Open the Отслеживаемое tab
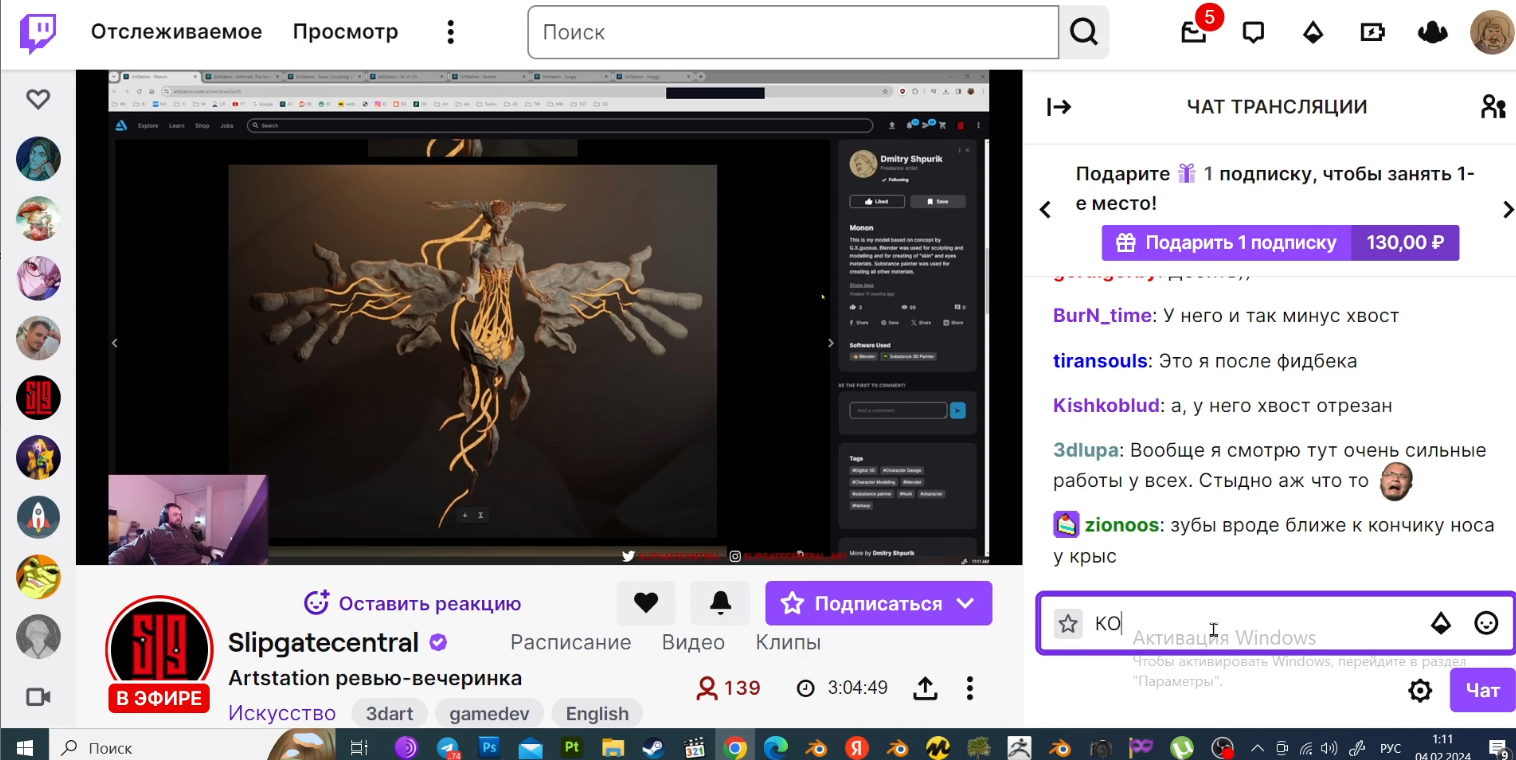This screenshot has width=1516, height=760. point(176,32)
